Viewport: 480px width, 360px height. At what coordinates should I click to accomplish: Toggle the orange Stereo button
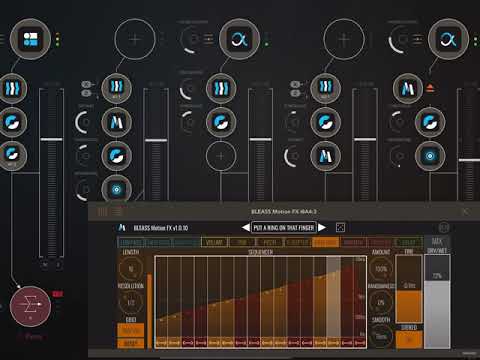(x=409, y=340)
